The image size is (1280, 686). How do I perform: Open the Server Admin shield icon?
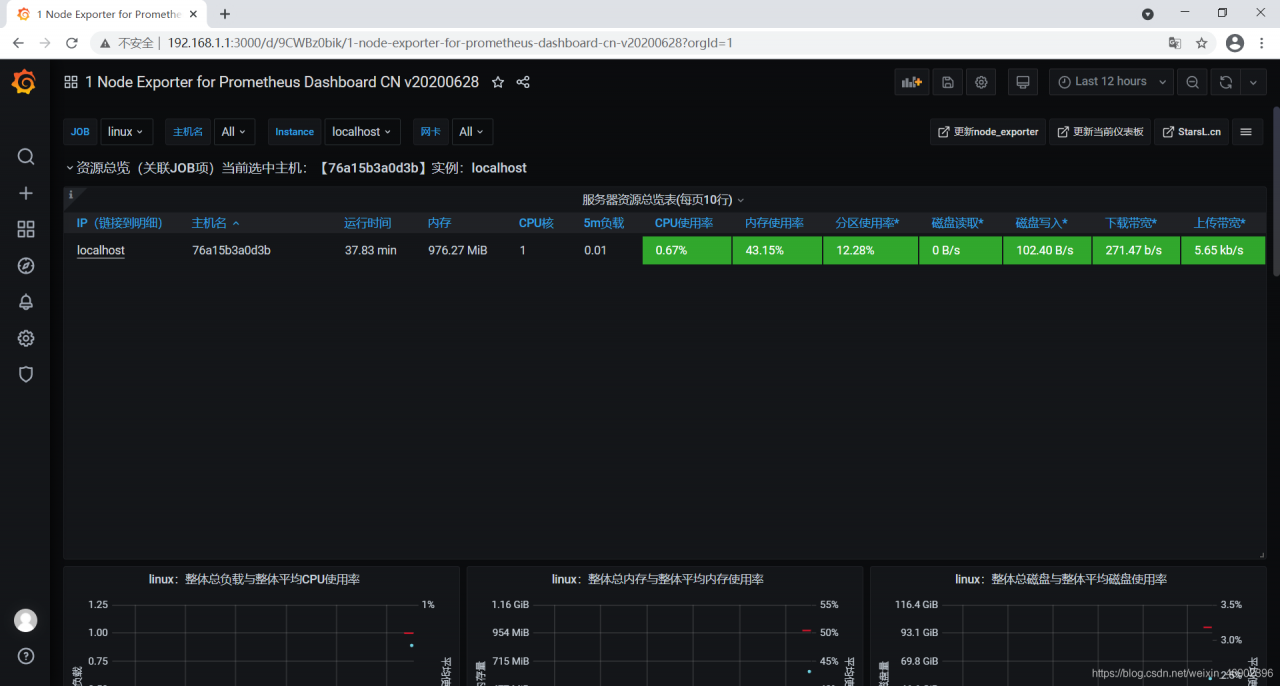(x=26, y=374)
